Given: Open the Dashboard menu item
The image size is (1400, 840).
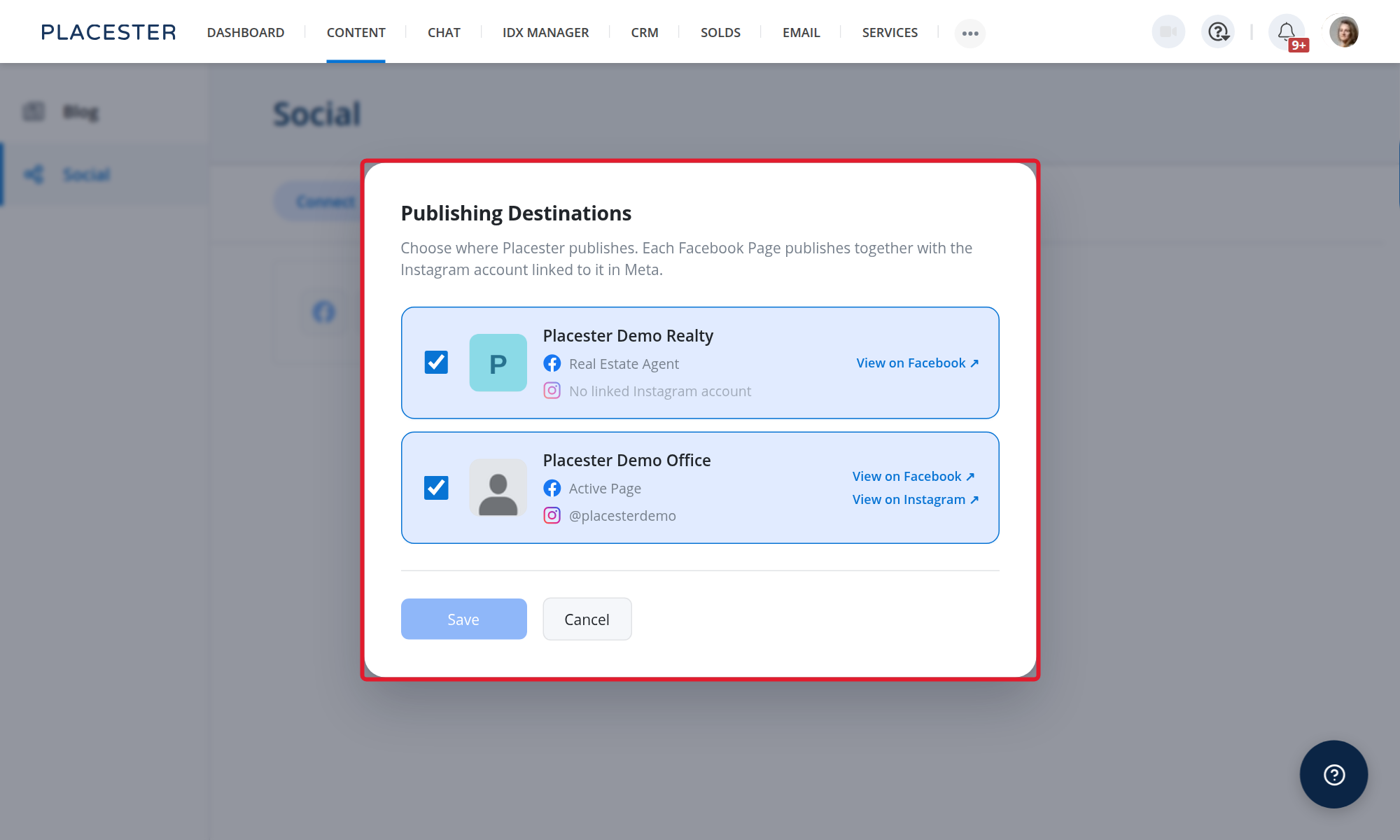Looking at the screenshot, I should tap(246, 32).
